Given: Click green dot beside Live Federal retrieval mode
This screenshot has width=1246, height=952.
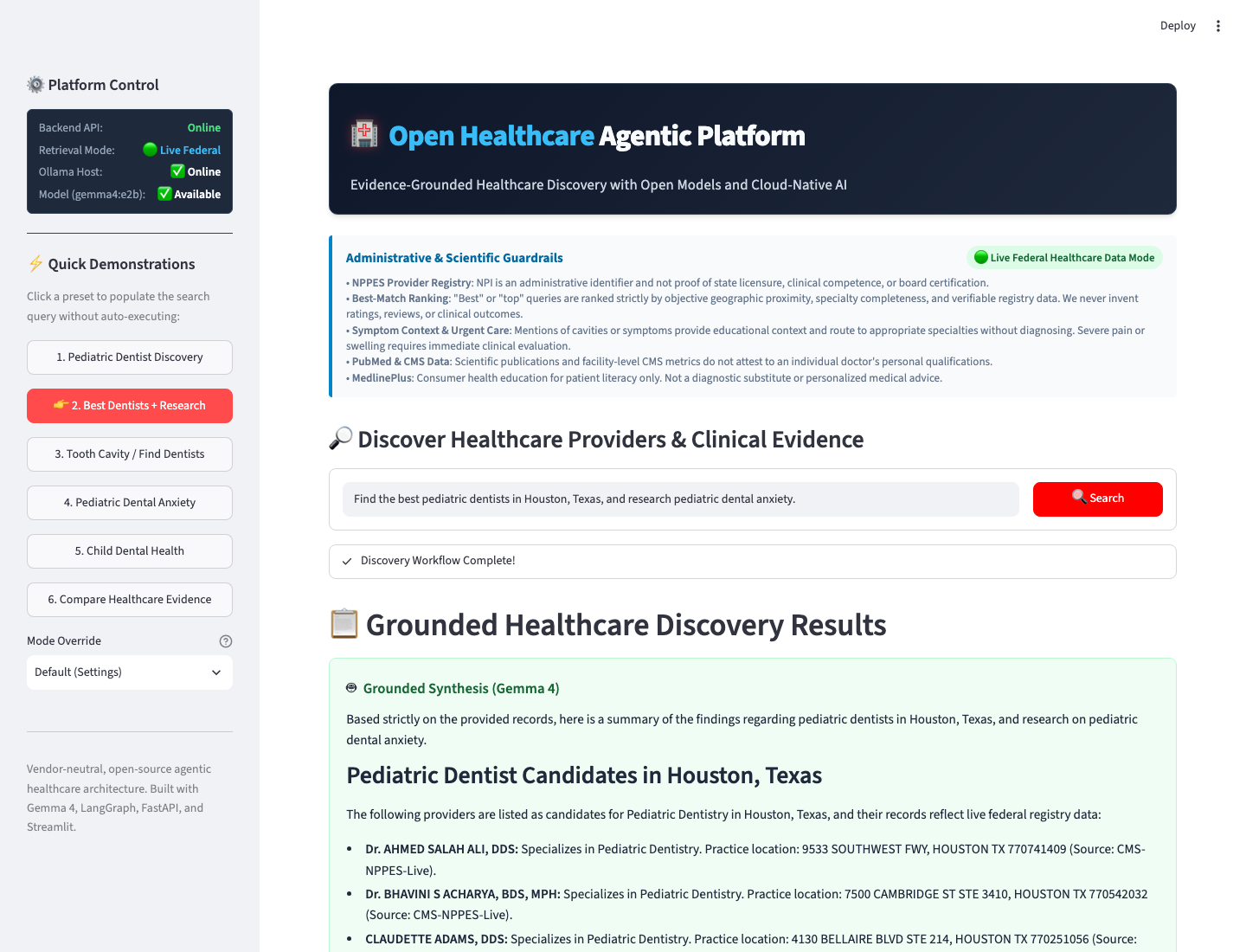Looking at the screenshot, I should 150,150.
